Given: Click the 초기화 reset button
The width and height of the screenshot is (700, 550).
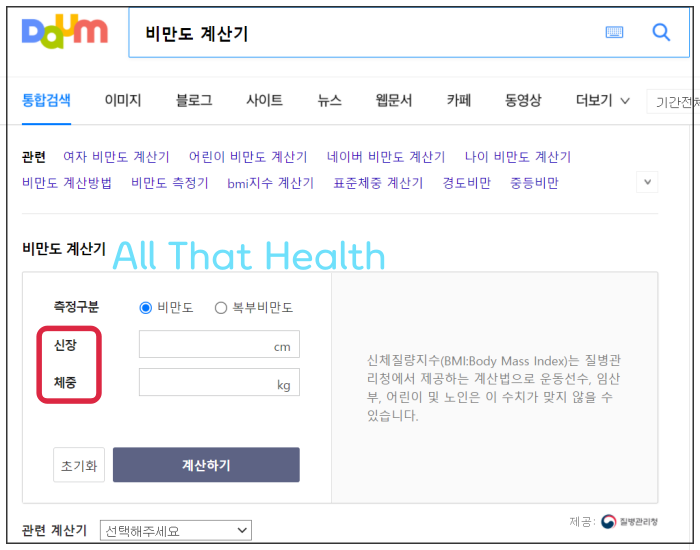Looking at the screenshot, I should click(79, 465).
